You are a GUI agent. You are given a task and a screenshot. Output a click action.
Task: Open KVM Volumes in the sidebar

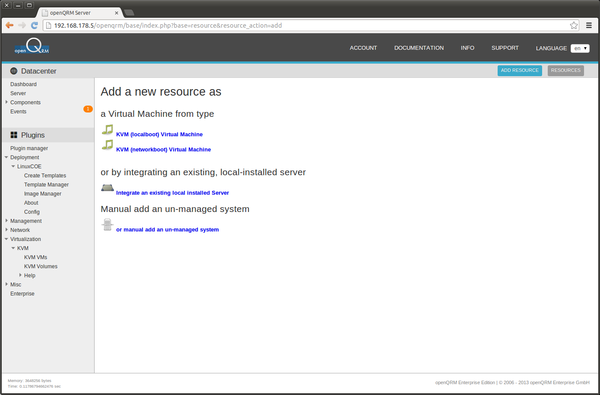point(41,266)
